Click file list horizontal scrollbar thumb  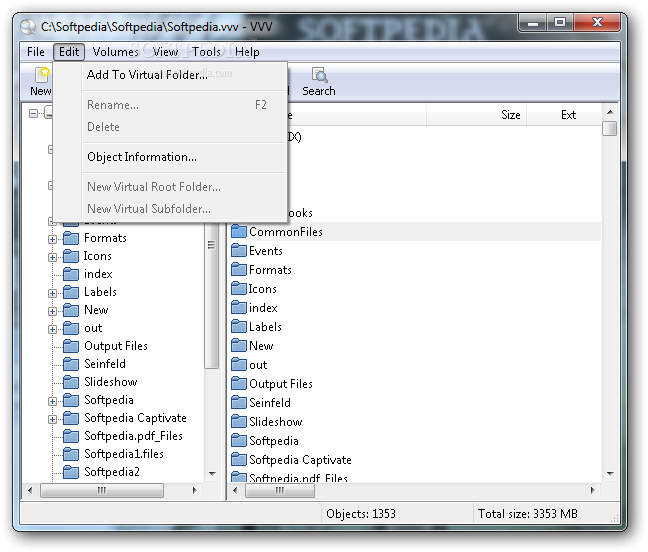[280, 490]
